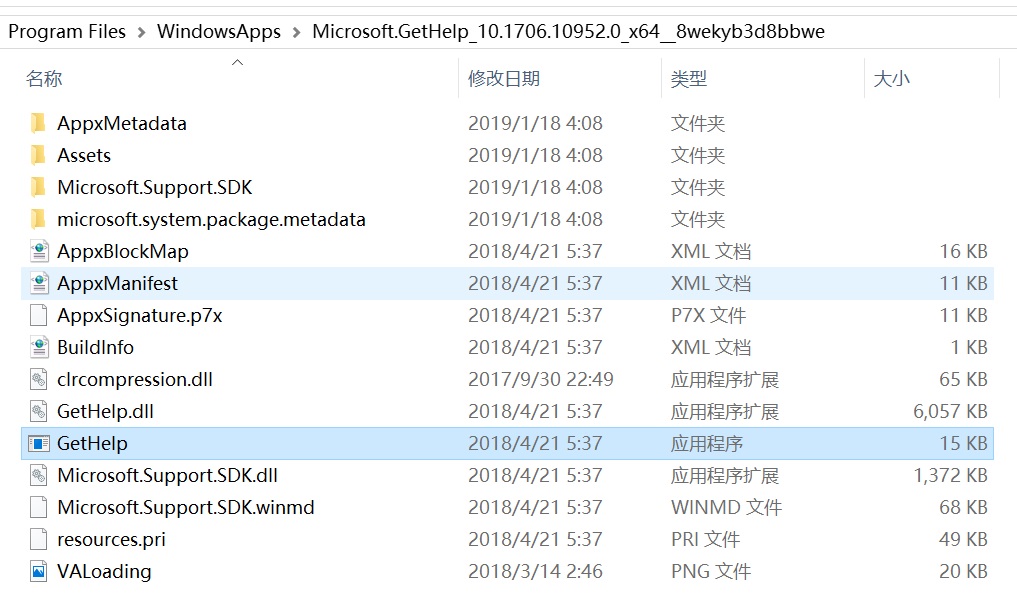Click the AppxBlockMap XML file icon

[x=39, y=251]
